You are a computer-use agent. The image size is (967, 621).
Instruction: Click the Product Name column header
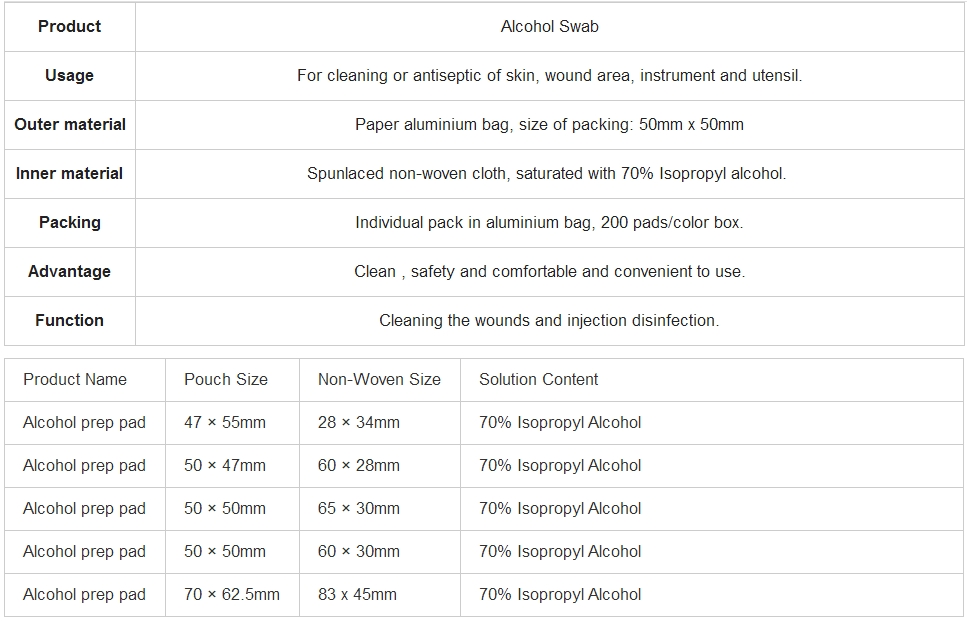pos(75,379)
